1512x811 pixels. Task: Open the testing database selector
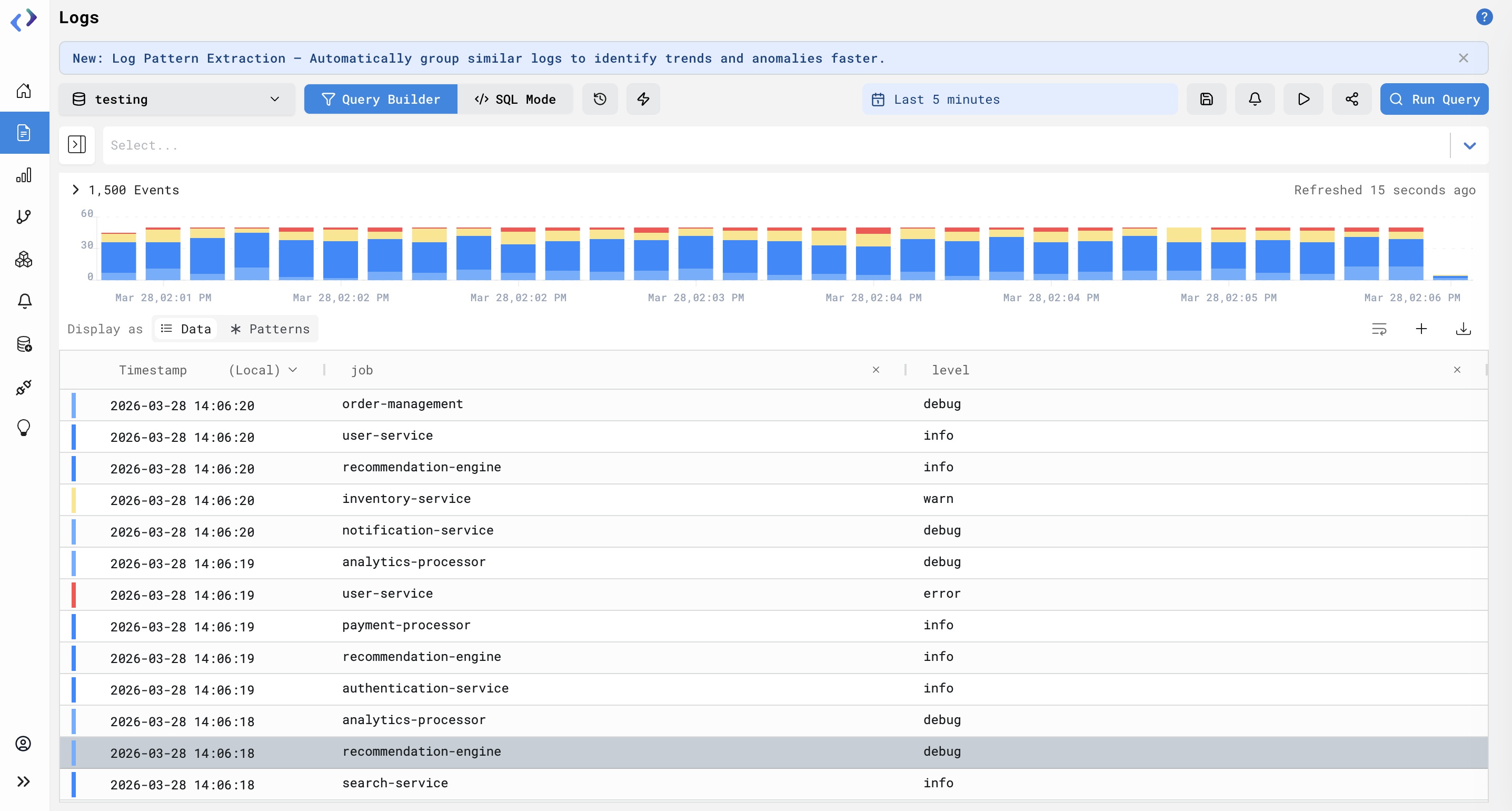[x=176, y=99]
